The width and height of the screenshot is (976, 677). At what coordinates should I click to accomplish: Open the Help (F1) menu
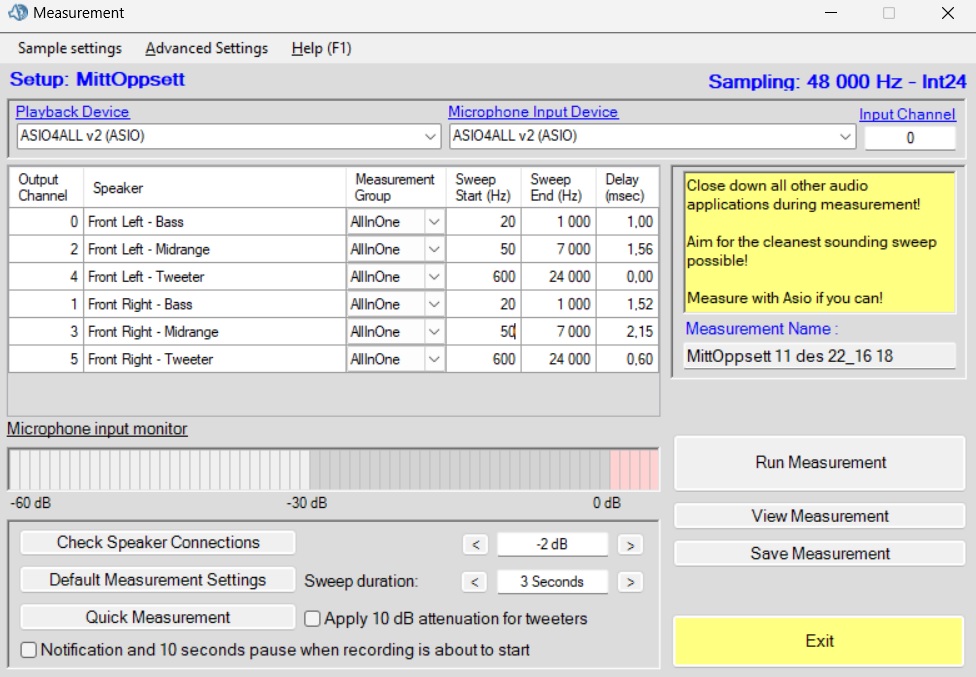tap(321, 48)
